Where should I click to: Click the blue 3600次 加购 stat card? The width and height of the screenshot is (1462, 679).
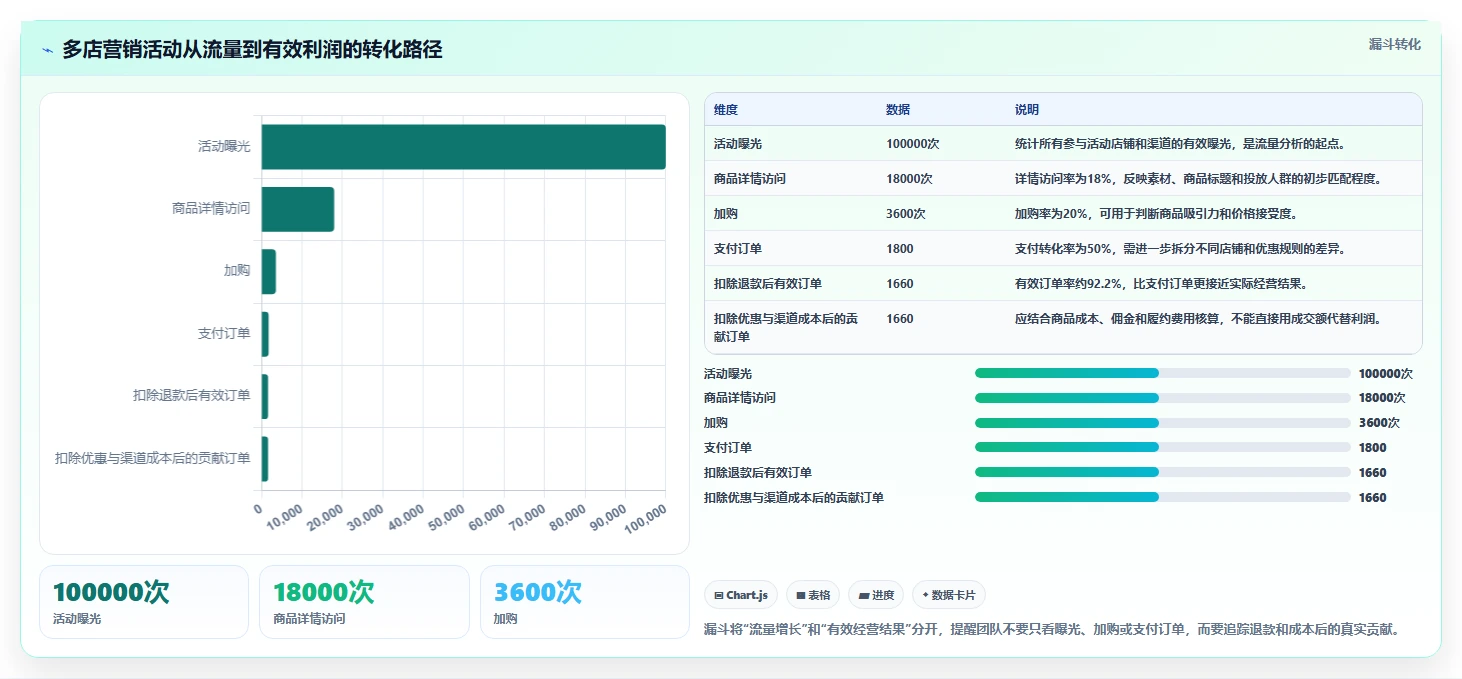point(585,602)
